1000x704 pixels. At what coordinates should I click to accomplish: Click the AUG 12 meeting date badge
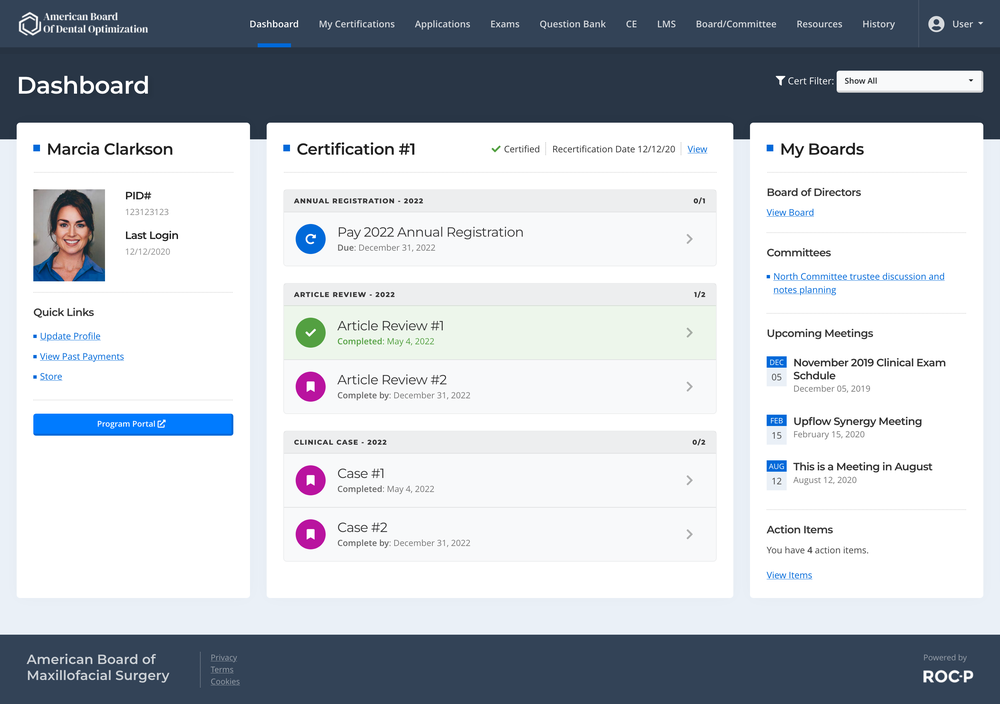(x=776, y=472)
